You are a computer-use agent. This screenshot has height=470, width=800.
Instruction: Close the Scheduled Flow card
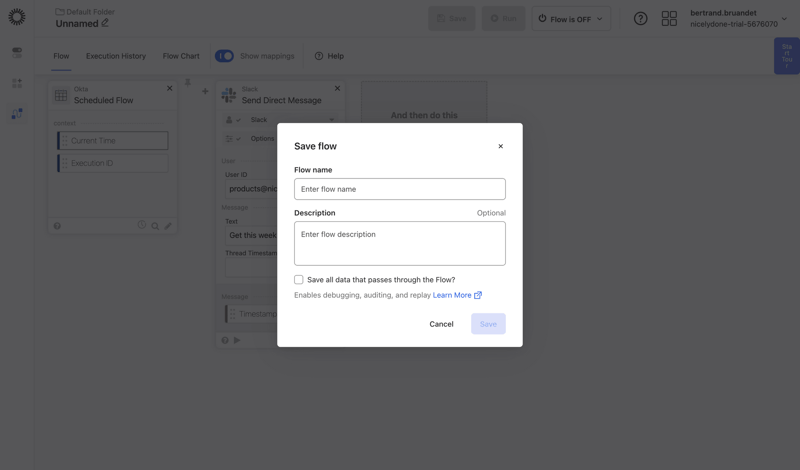click(x=169, y=88)
